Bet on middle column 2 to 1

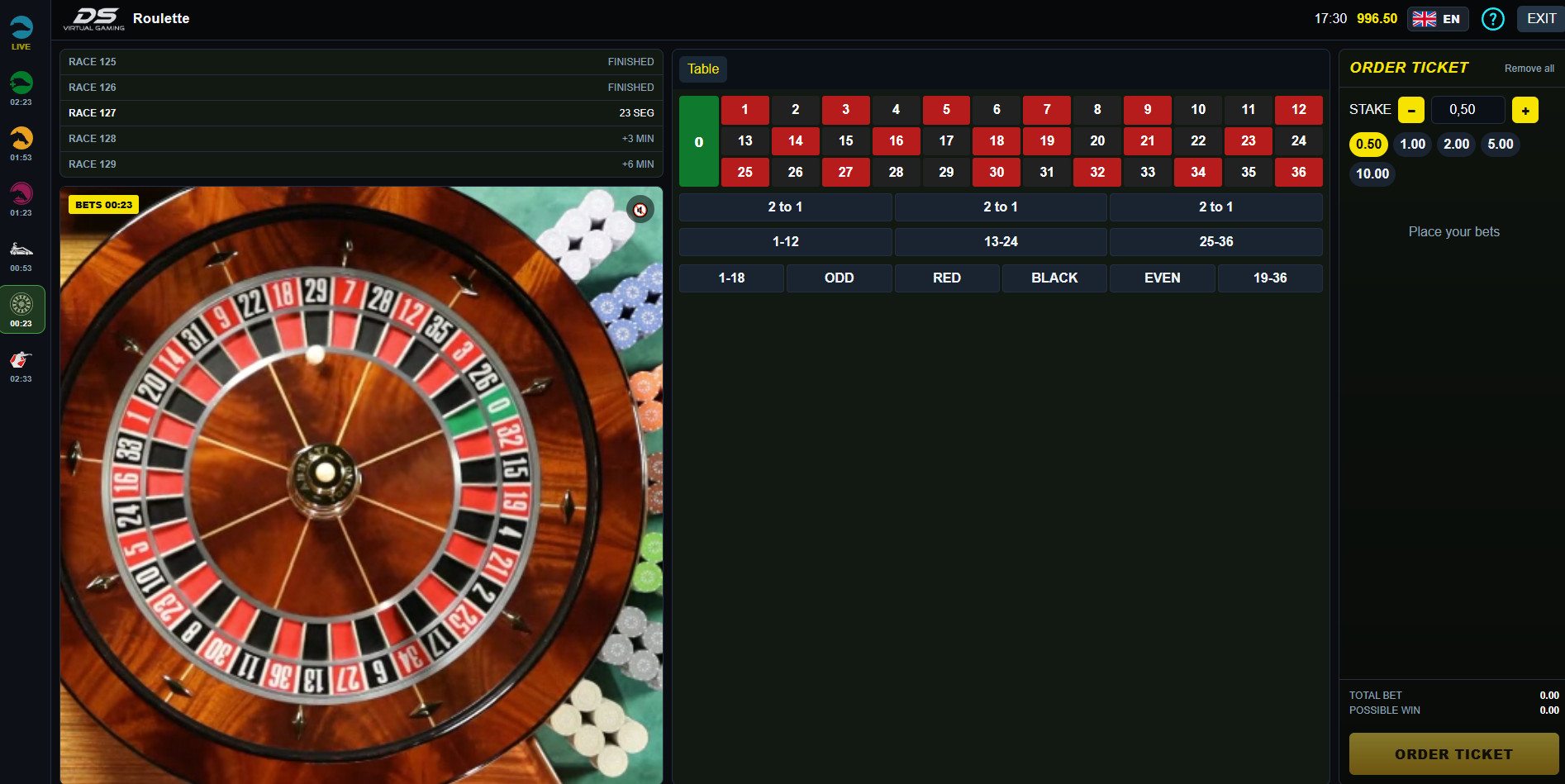tap(1001, 207)
